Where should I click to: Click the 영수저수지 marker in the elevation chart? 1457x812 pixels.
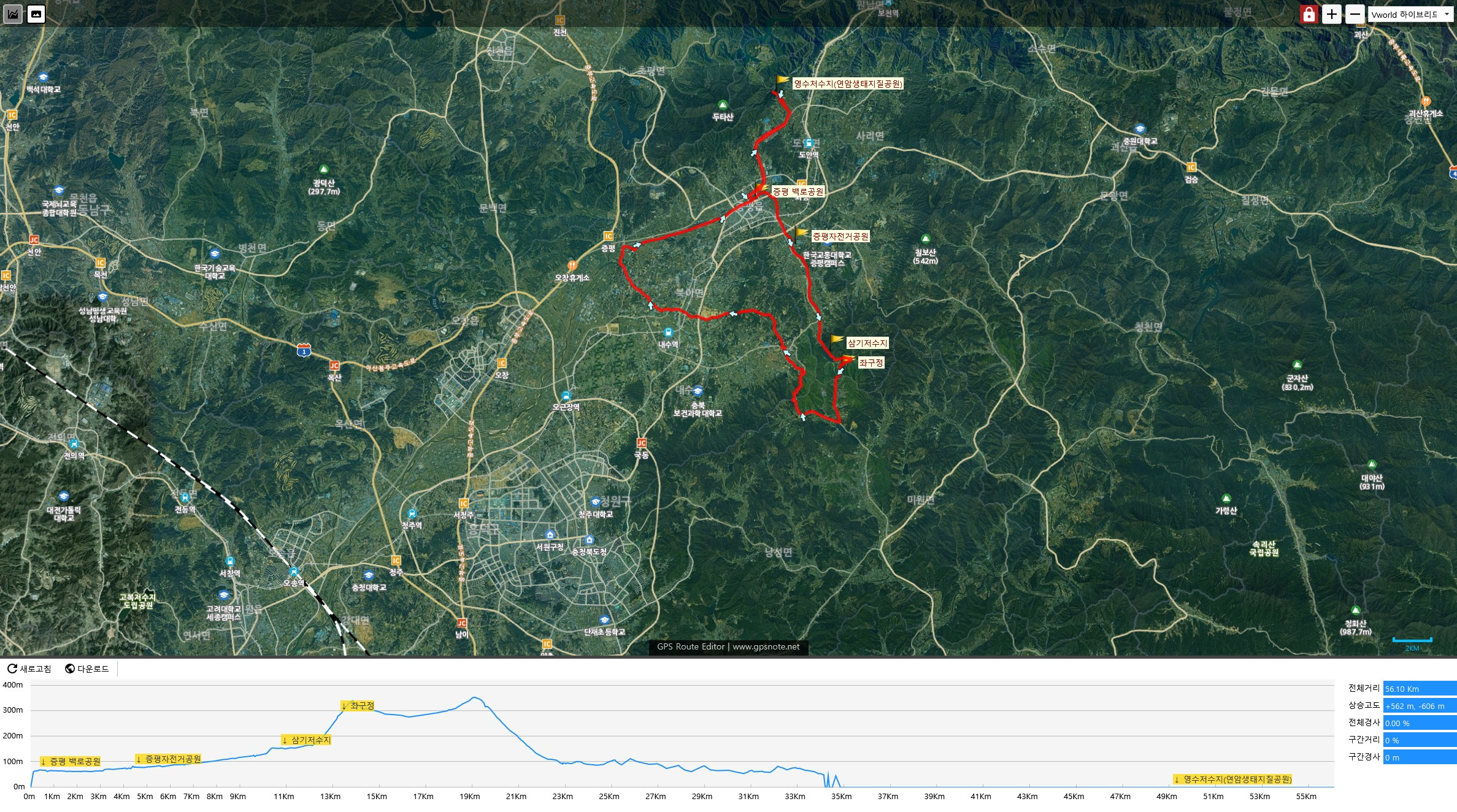(1232, 779)
